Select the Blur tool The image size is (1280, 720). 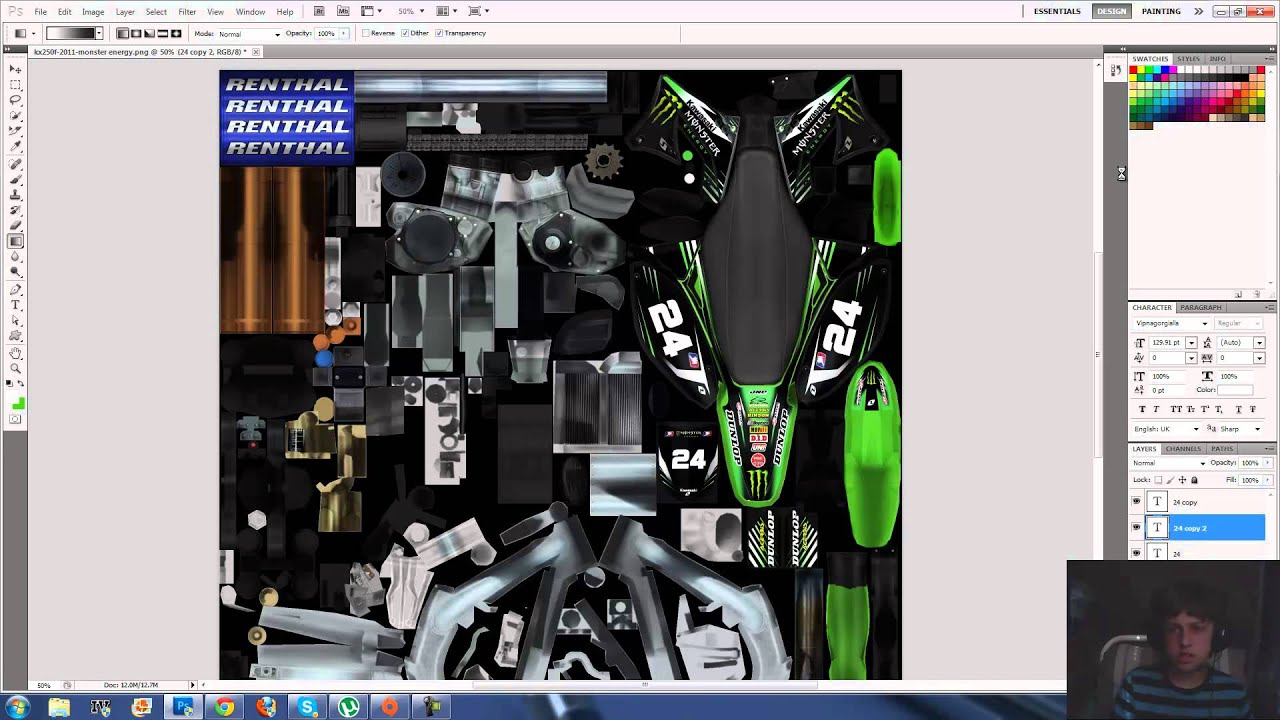[x=16, y=256]
